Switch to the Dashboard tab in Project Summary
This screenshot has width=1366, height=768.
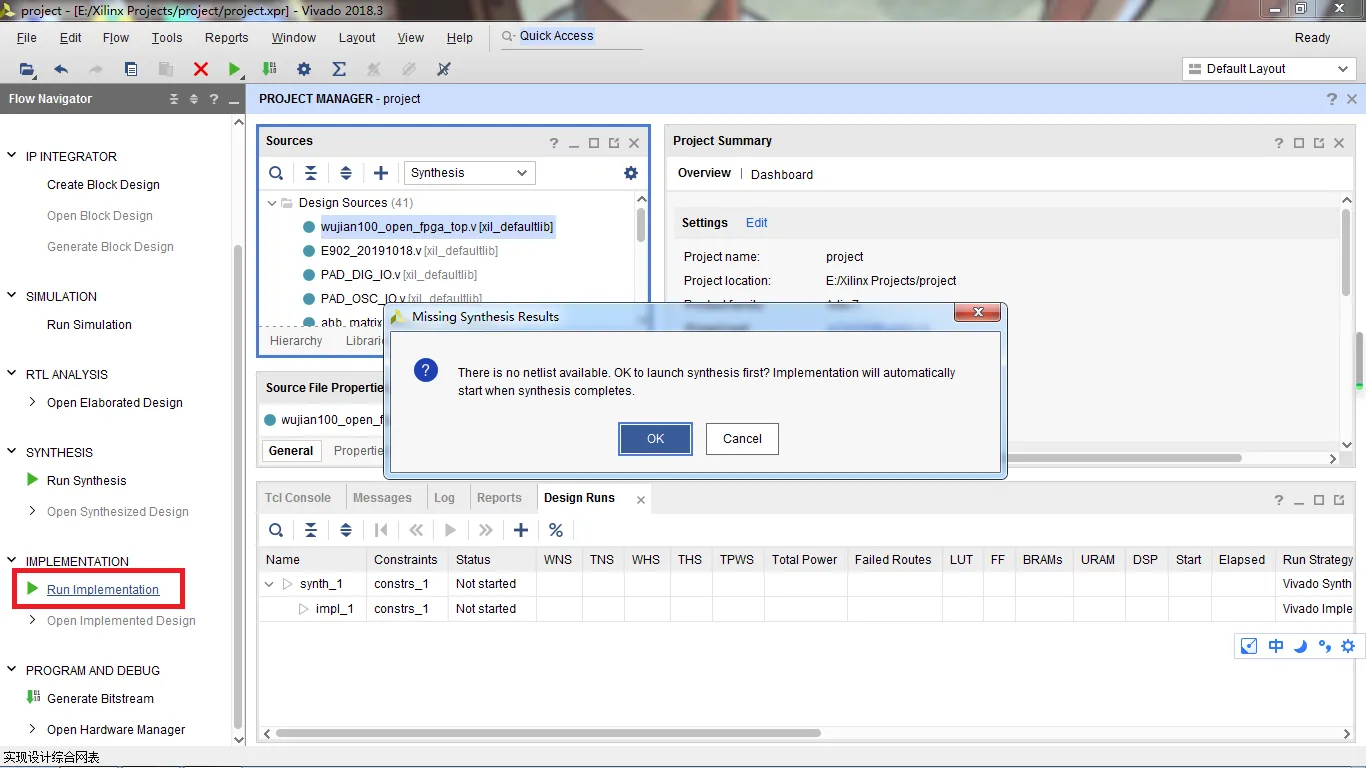[782, 174]
